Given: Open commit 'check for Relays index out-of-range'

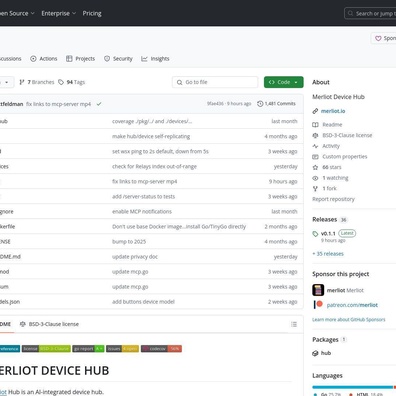Looking at the screenshot, I should (x=154, y=166).
